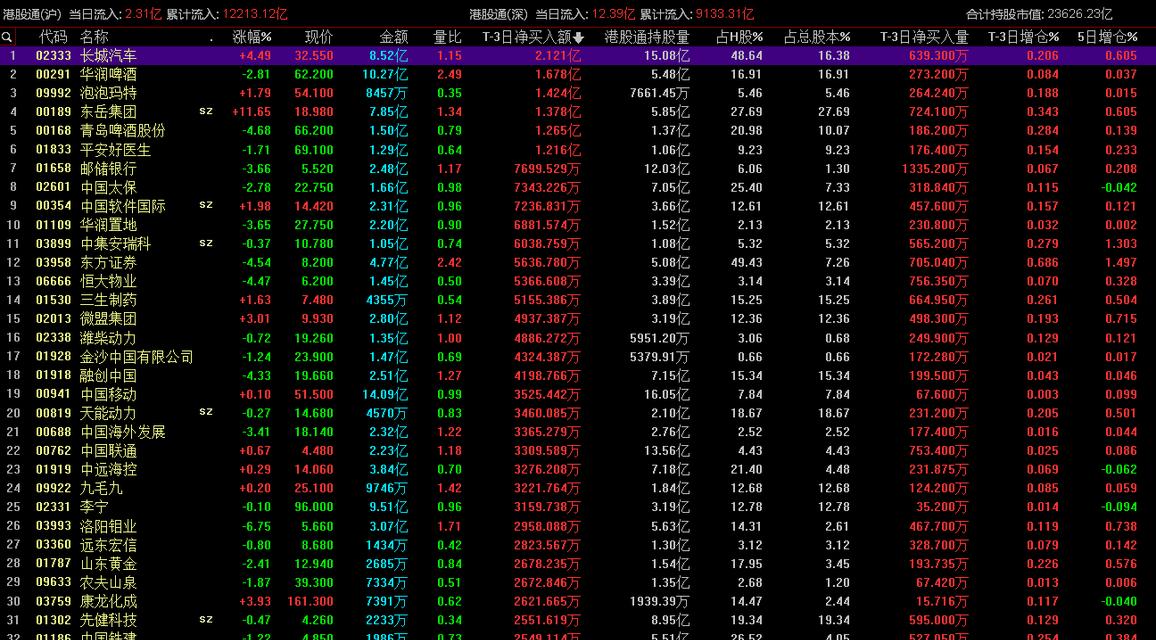Sort by 金额 column header

[394, 37]
